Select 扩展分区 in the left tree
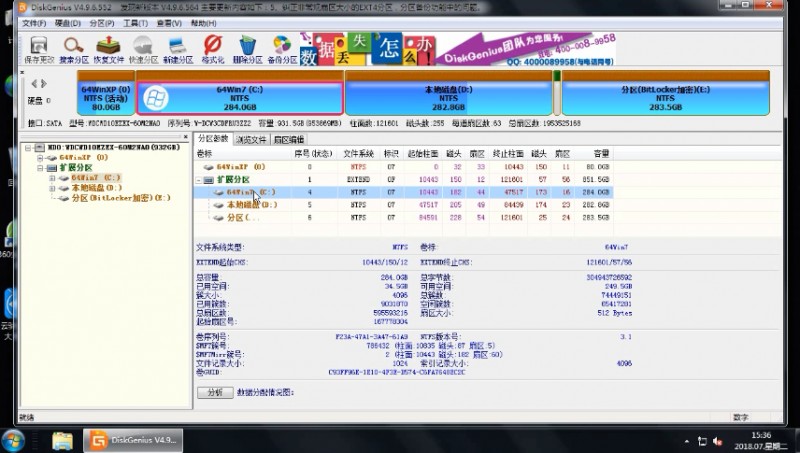The height and width of the screenshot is (453, 800). (x=76, y=168)
